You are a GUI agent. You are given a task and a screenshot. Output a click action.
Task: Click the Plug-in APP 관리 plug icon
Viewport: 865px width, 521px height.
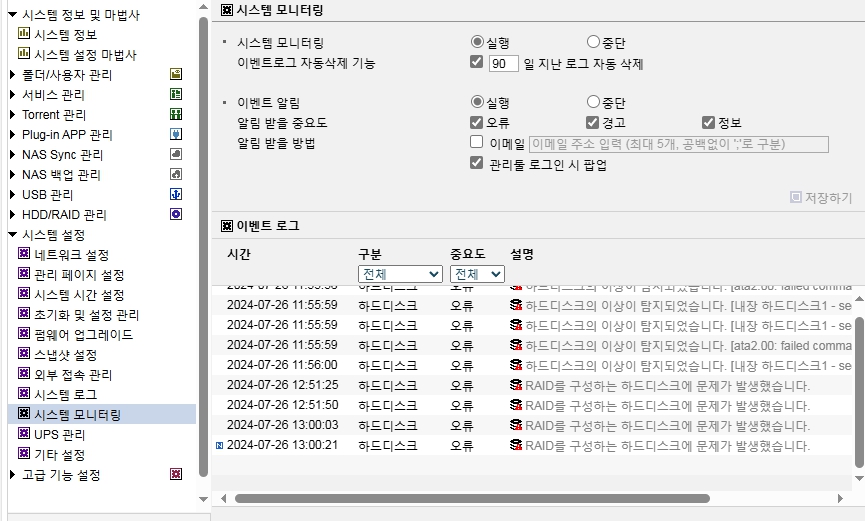click(176, 134)
